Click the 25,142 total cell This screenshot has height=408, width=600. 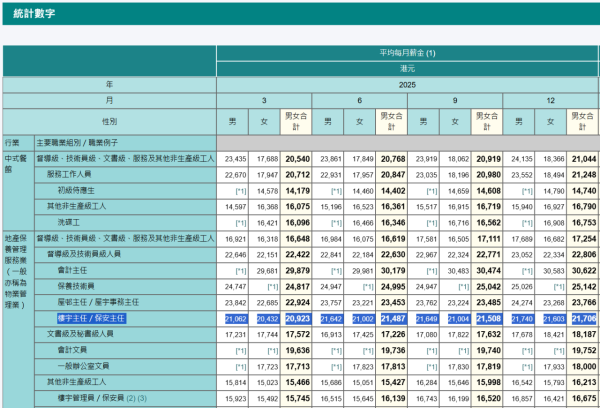(x=582, y=286)
